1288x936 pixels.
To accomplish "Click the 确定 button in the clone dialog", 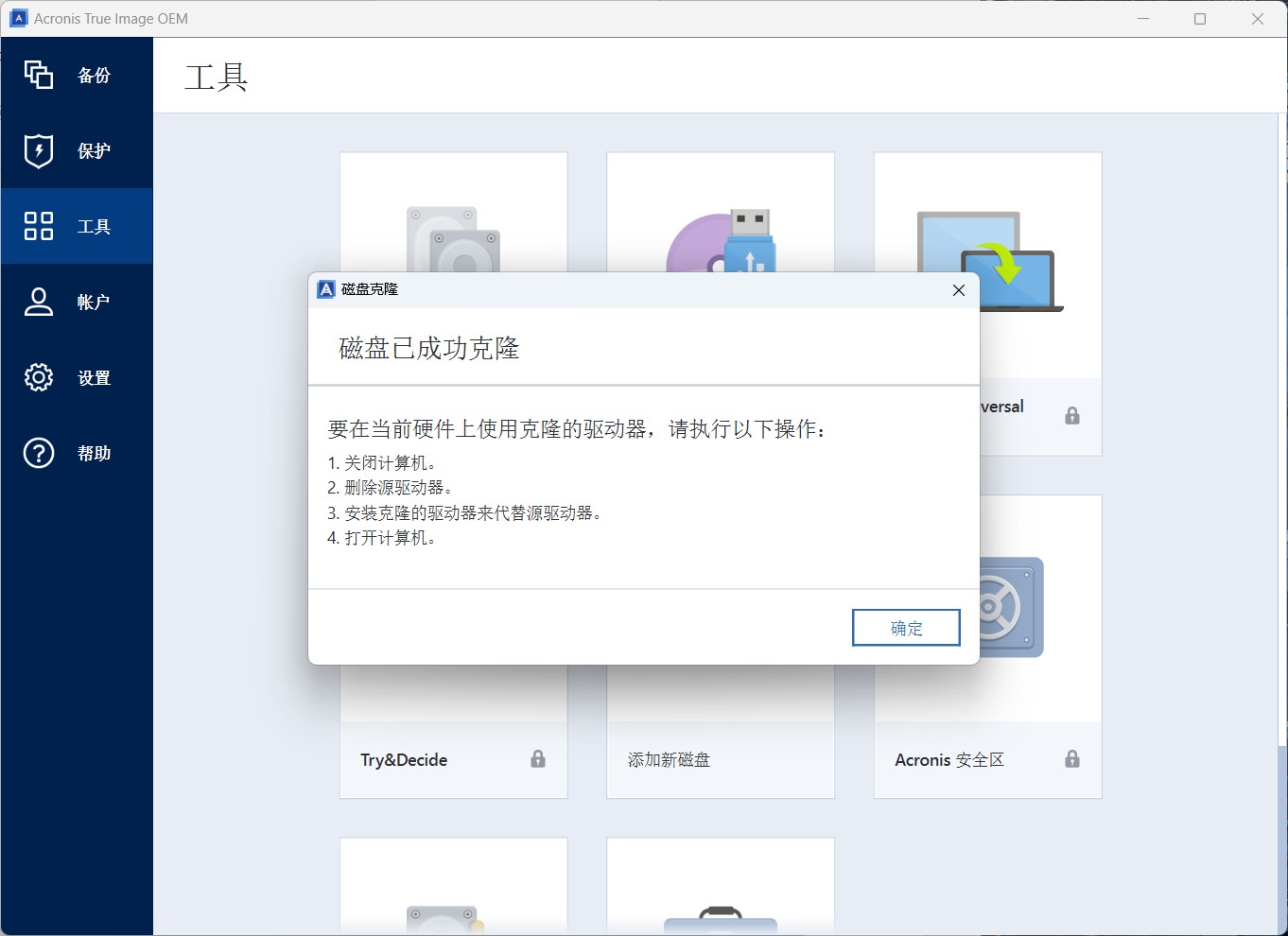I will [906, 628].
